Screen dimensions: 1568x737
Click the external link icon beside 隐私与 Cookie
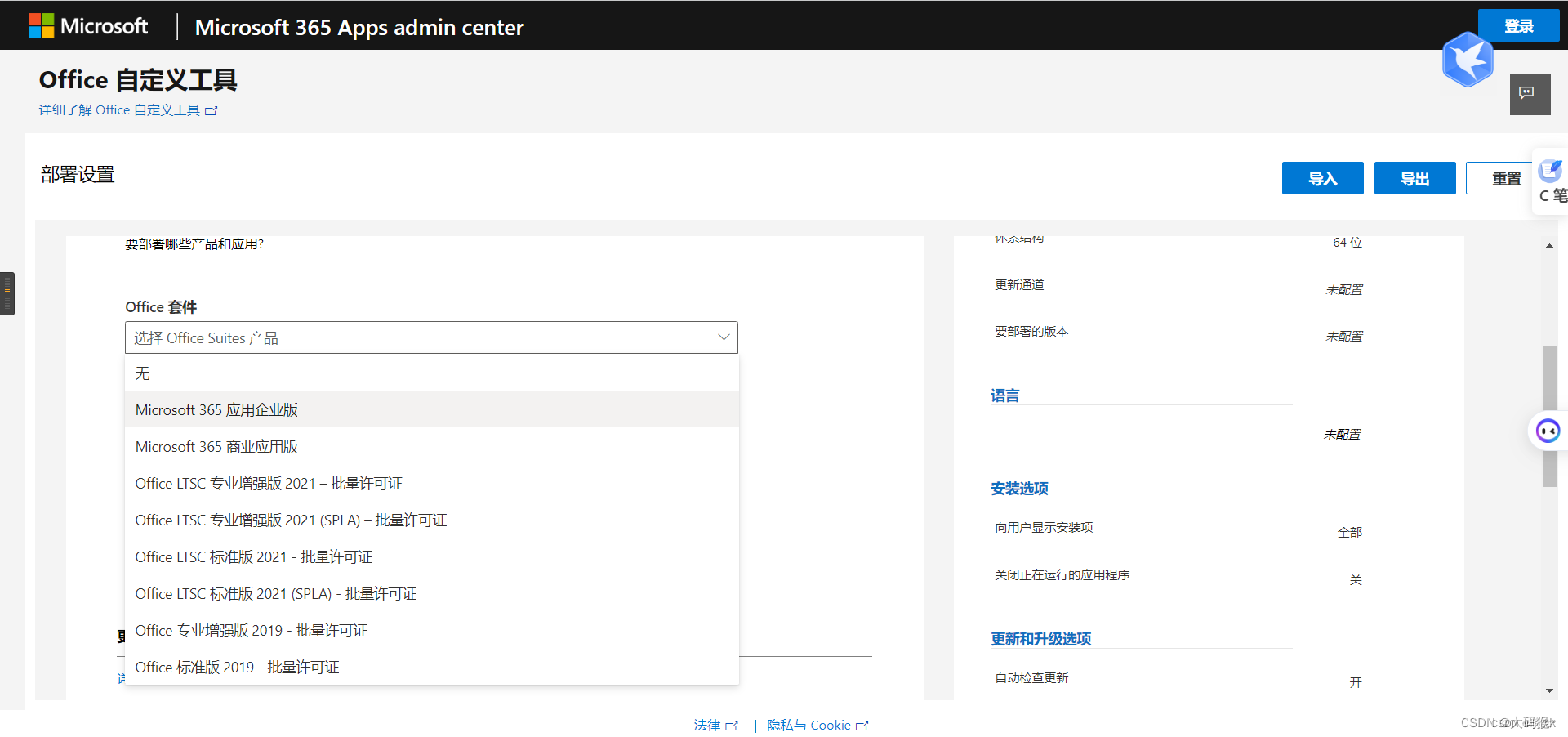[862, 726]
